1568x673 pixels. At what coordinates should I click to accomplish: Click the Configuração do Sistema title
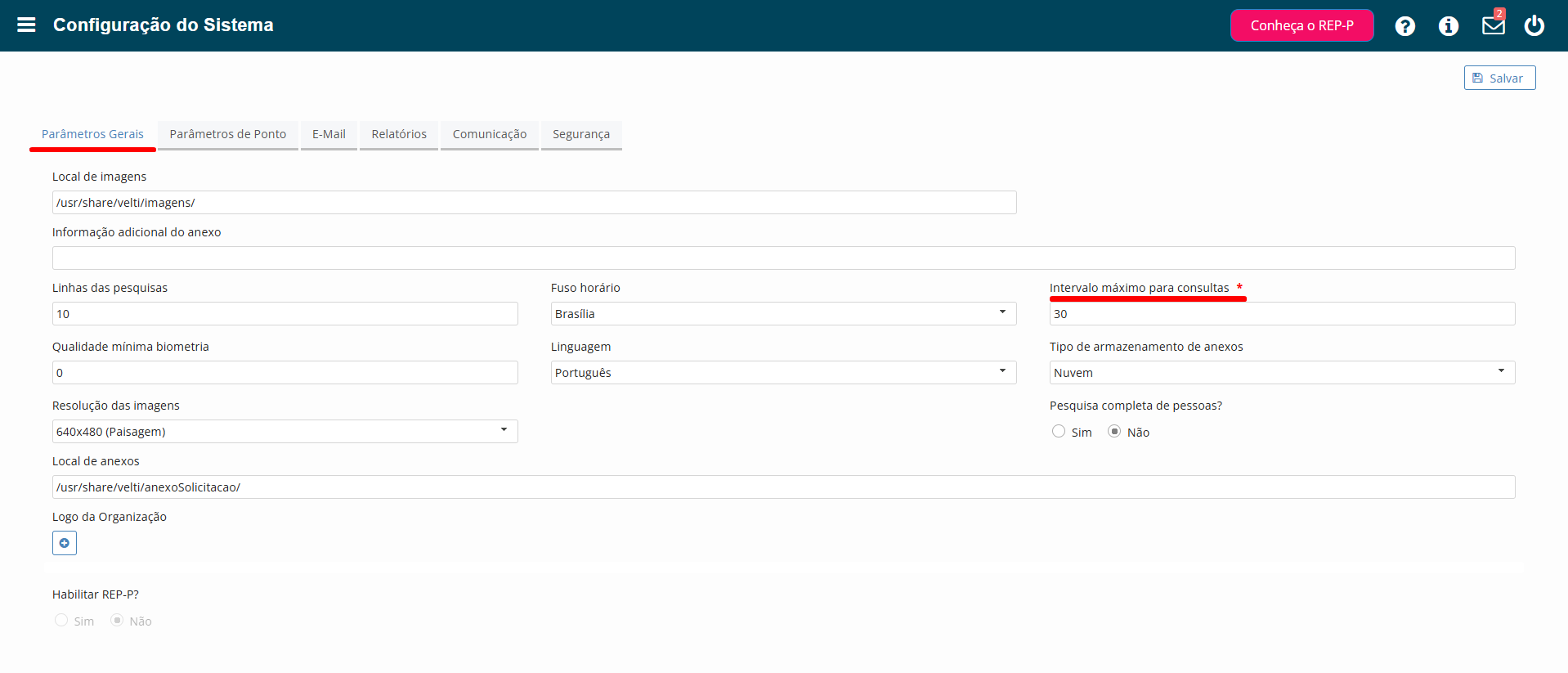click(164, 25)
